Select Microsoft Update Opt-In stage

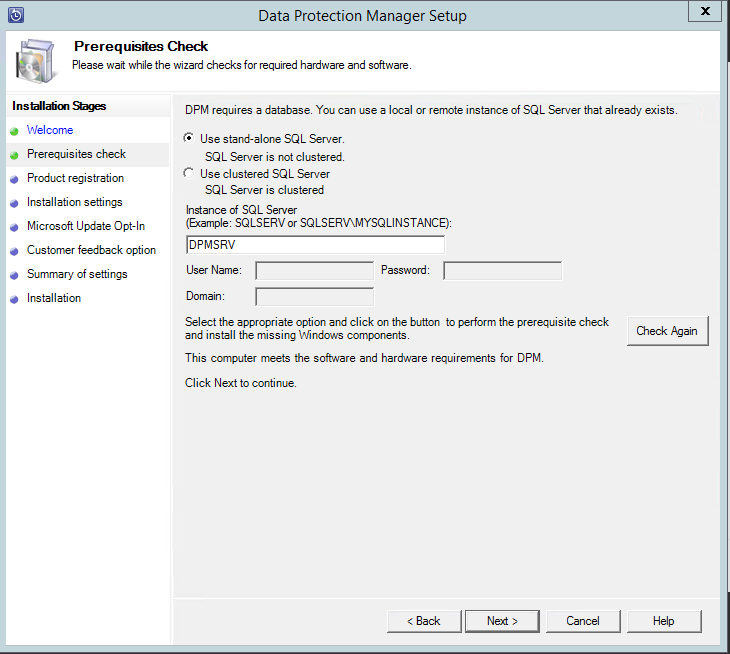pyautogui.click(x=86, y=226)
